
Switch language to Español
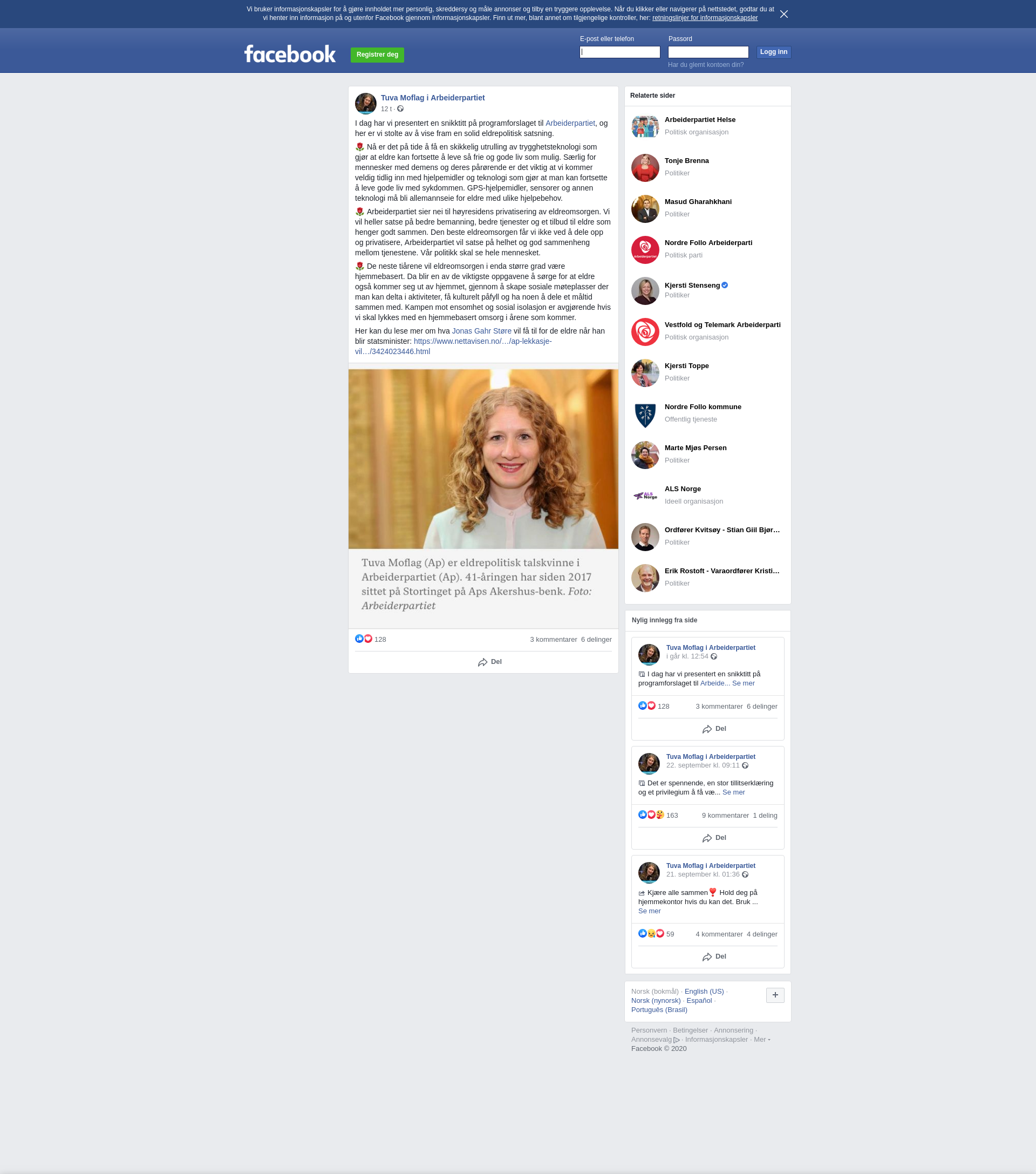pos(699,1001)
